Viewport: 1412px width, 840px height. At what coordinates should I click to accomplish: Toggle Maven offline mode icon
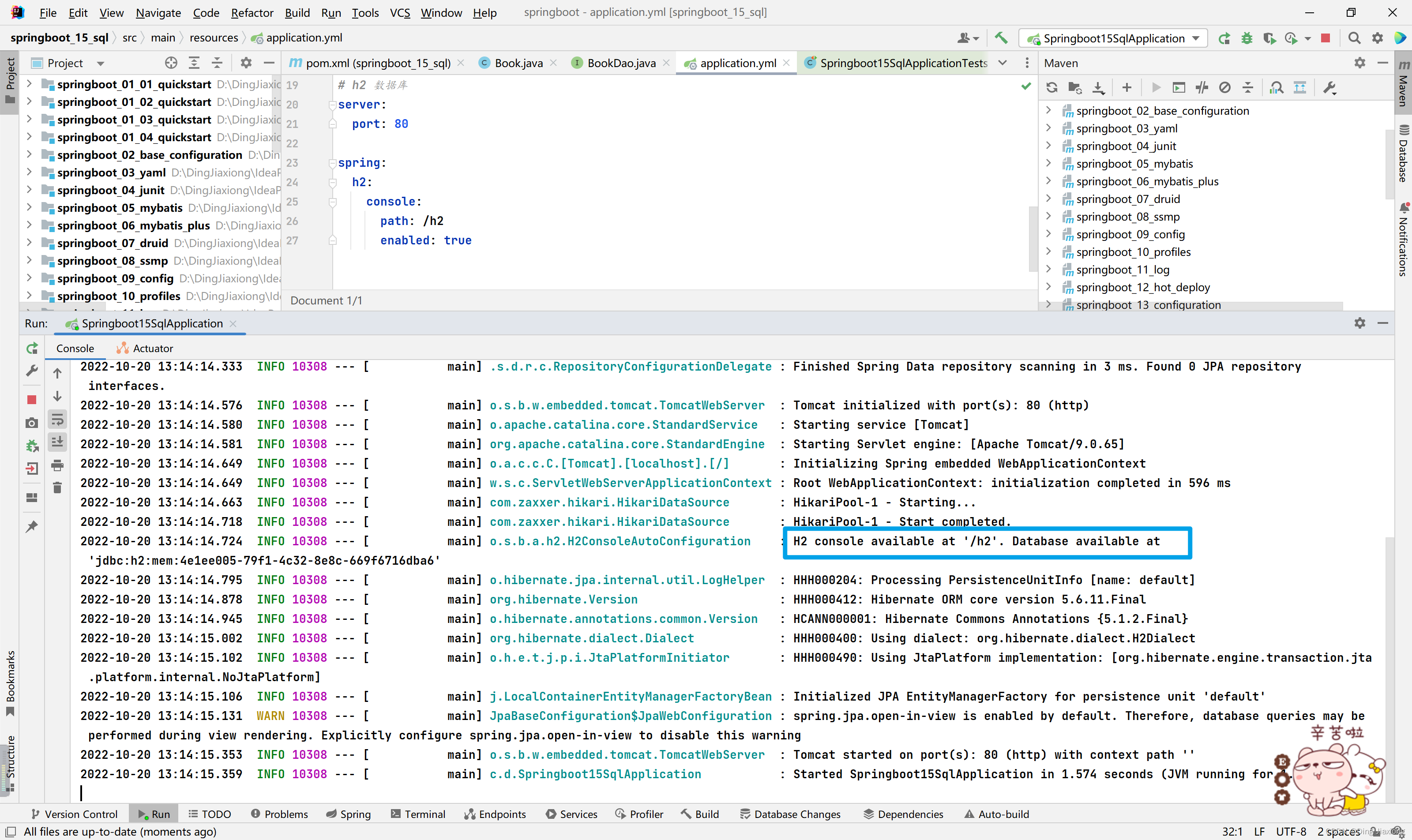(x=1202, y=88)
